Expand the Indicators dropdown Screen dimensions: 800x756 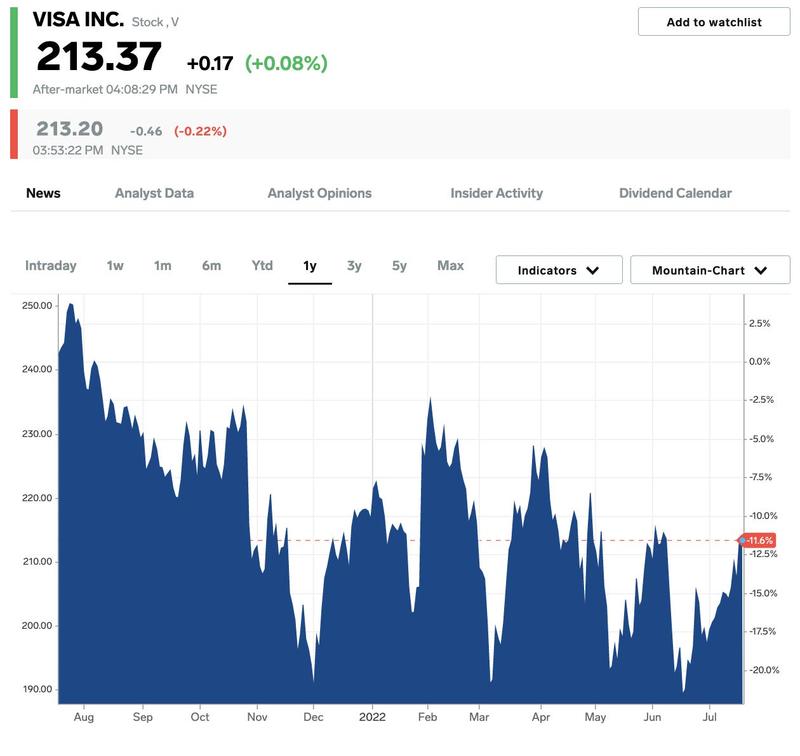(559, 270)
